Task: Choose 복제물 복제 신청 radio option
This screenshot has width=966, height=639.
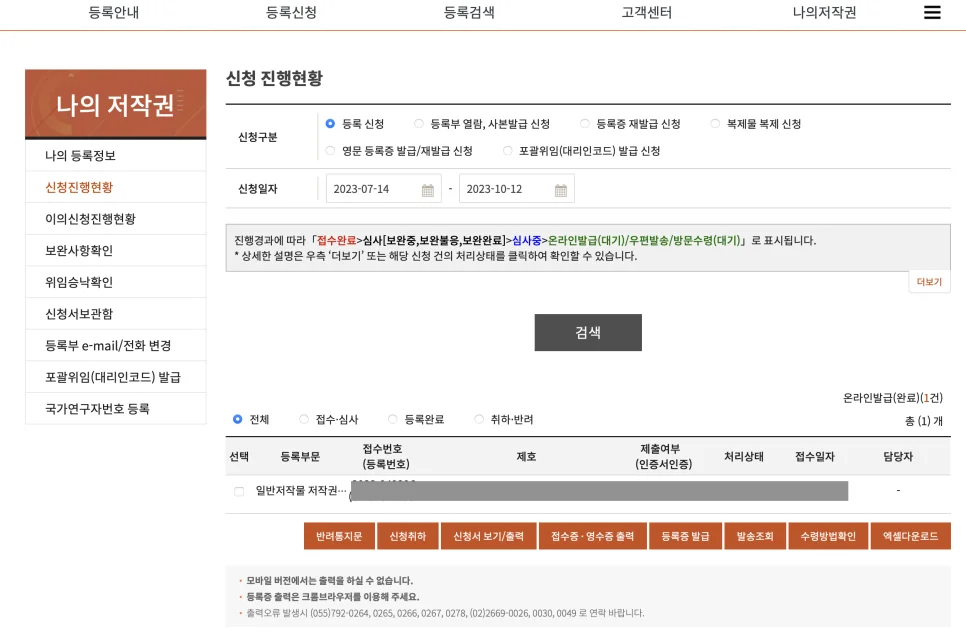Action: pos(715,124)
